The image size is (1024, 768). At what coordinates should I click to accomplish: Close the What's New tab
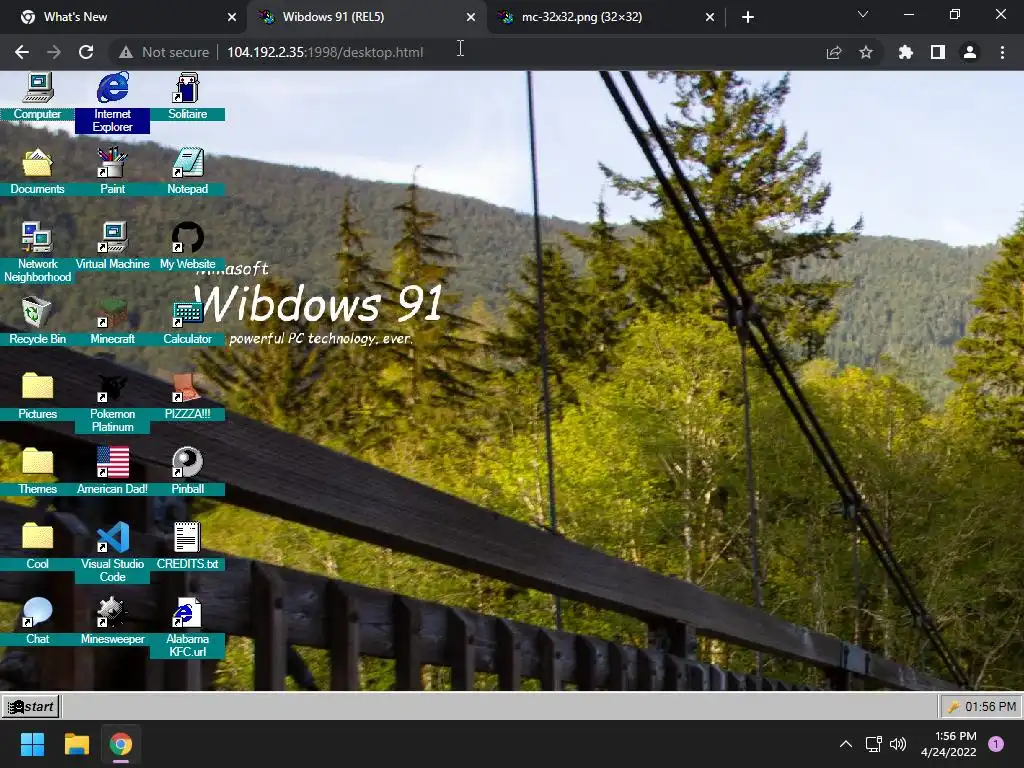(x=232, y=18)
